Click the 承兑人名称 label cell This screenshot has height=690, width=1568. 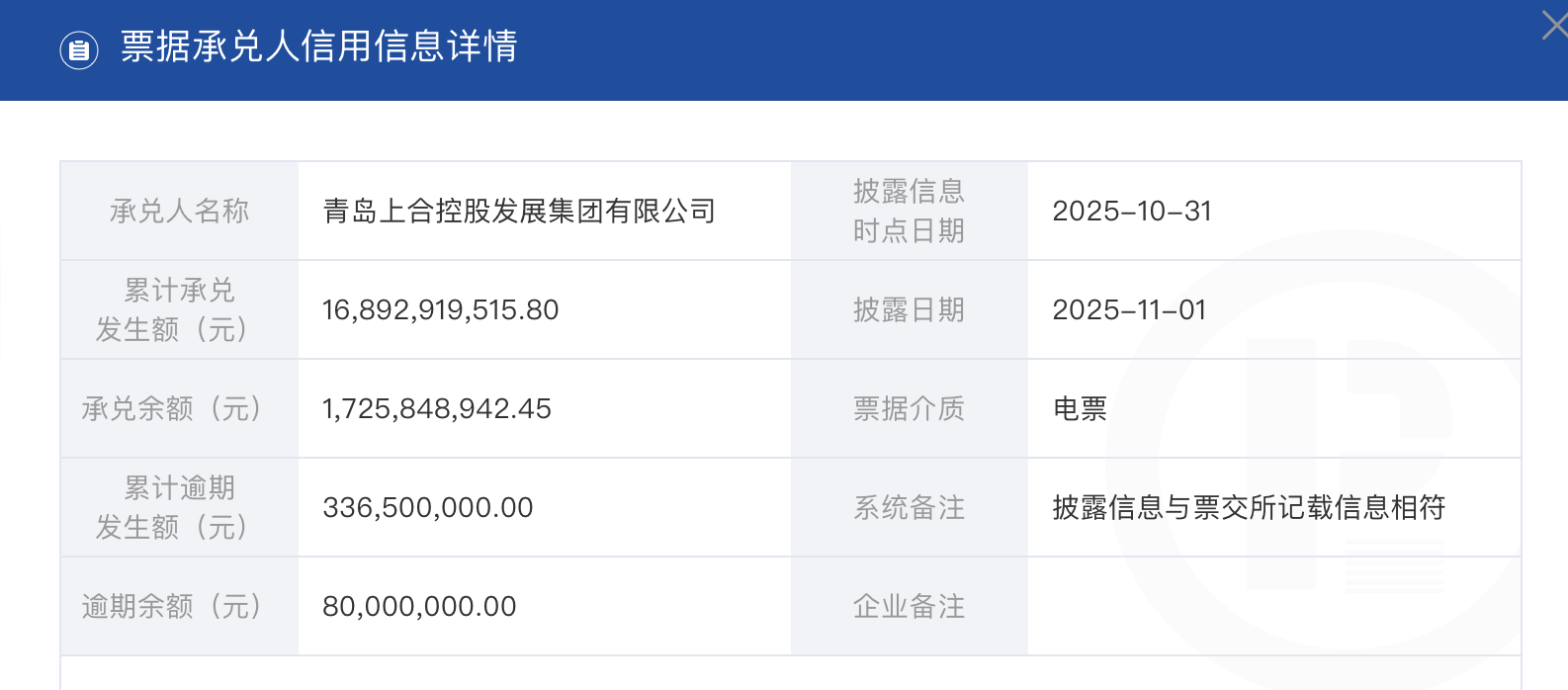[179, 211]
